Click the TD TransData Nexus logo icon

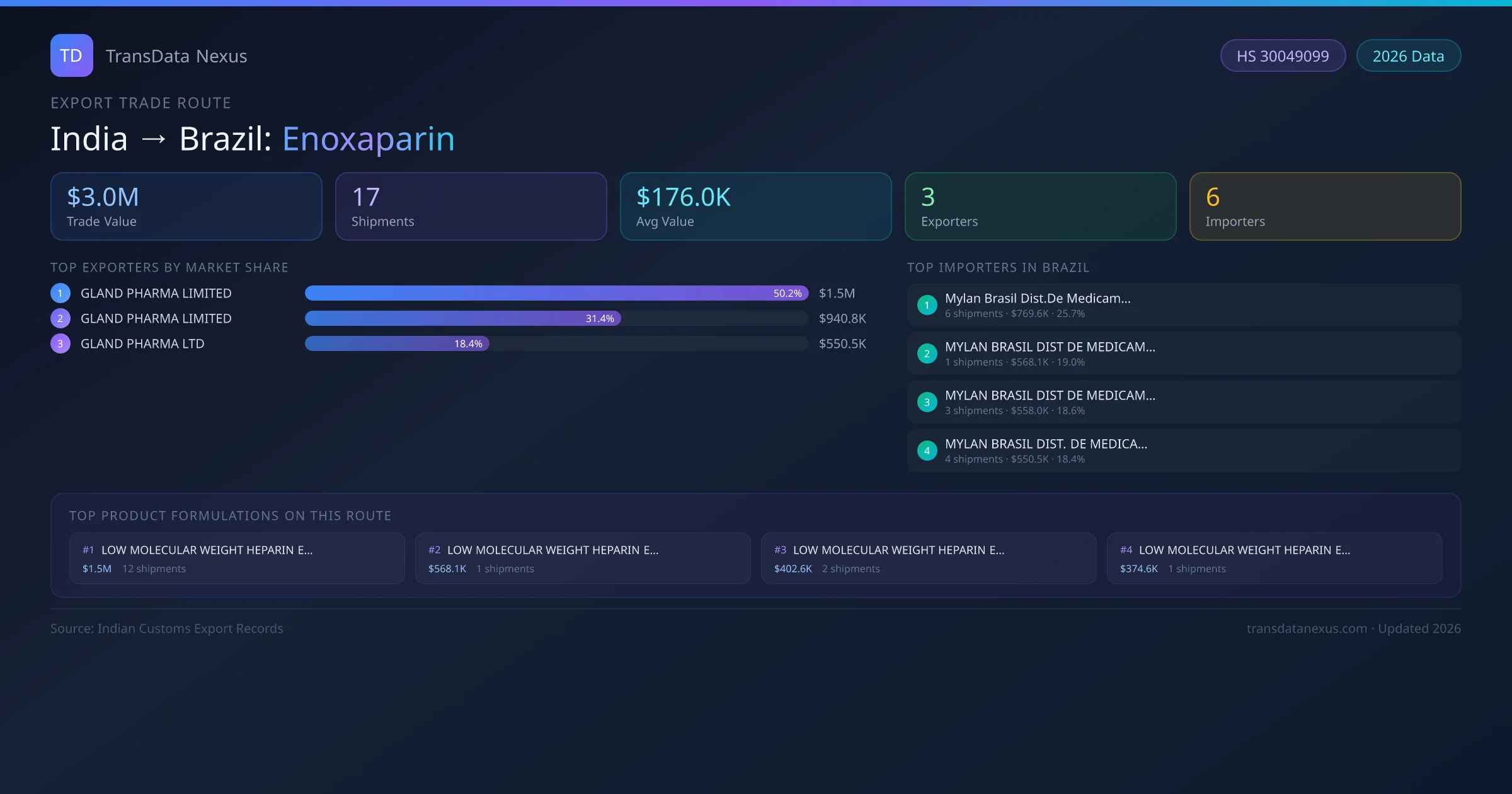point(71,55)
